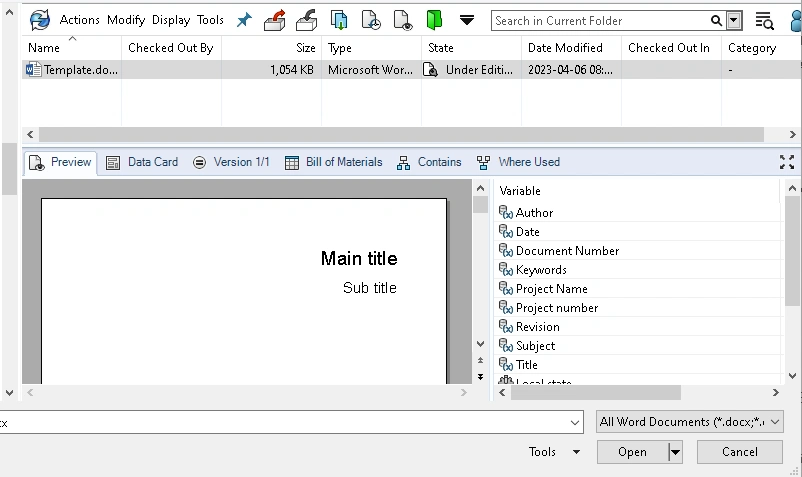The height and width of the screenshot is (477, 802).
Task: Click the Subject variable icon
Action: coord(506,346)
